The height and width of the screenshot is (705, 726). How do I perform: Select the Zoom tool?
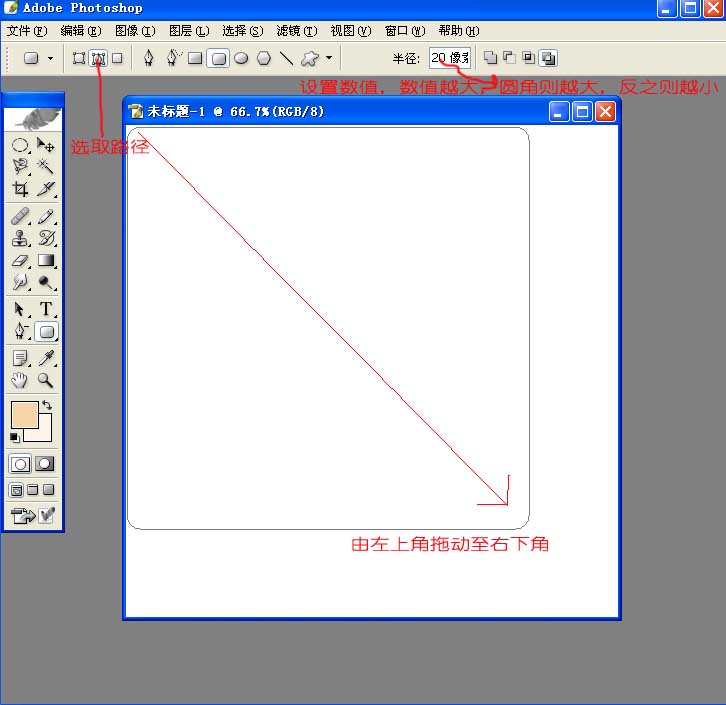tap(45, 381)
